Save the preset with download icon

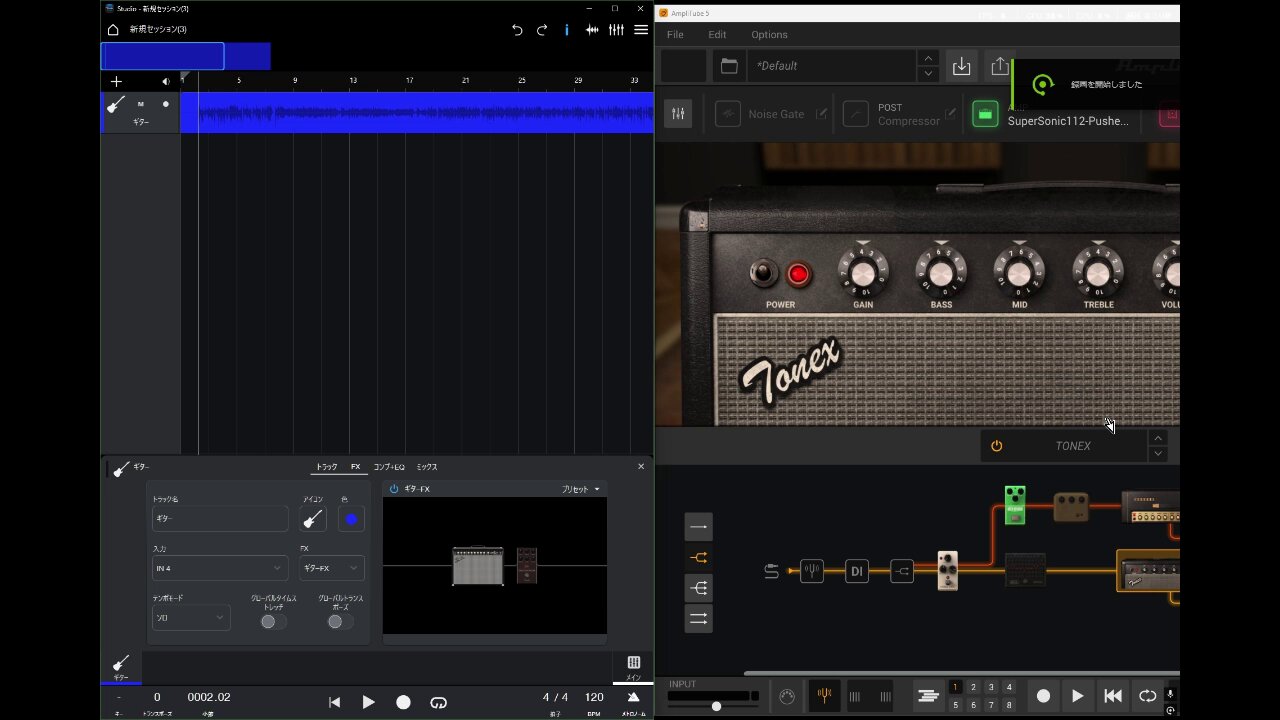click(x=961, y=66)
